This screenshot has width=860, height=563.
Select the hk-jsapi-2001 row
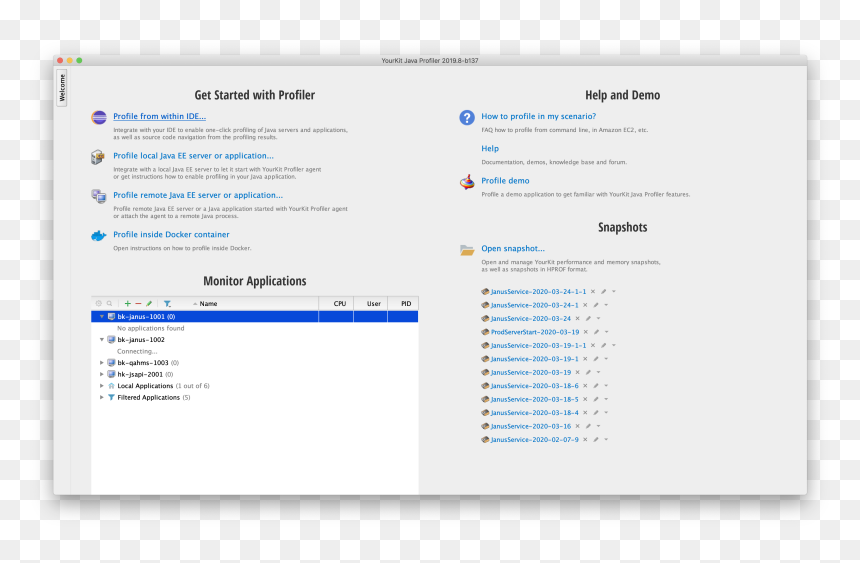pos(254,374)
